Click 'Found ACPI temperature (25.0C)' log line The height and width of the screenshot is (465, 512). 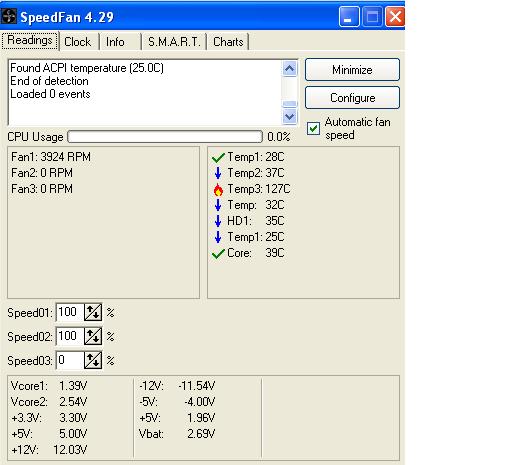tap(87, 68)
